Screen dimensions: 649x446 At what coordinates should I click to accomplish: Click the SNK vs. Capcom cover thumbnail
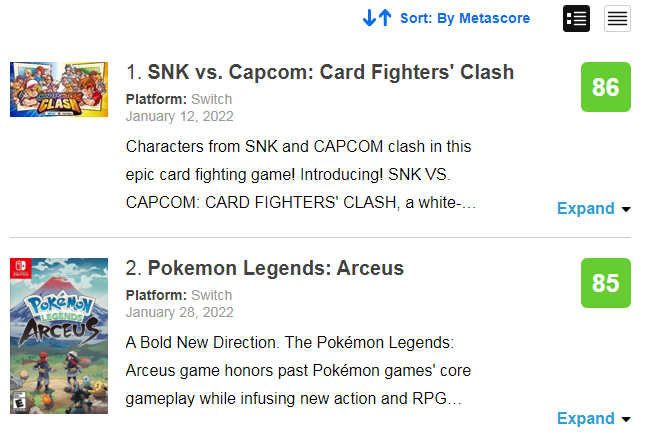(x=59, y=89)
